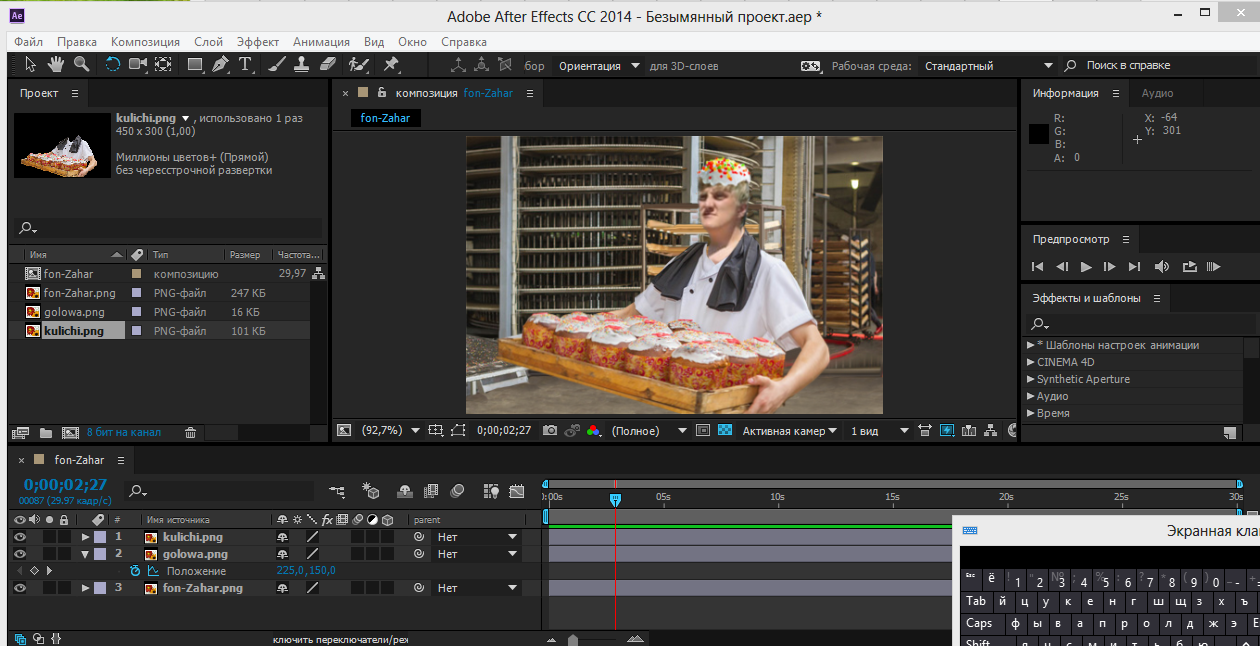The width and height of the screenshot is (1260, 646).
Task: Toggle the Position stopwatch for golowa.png
Action: click(x=136, y=571)
